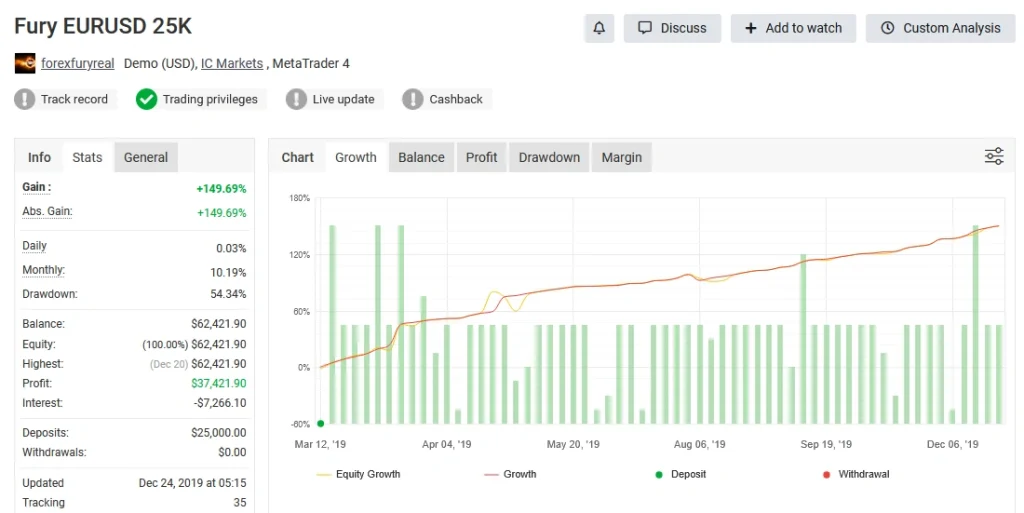Click the Trading privileges green check icon

(146, 99)
